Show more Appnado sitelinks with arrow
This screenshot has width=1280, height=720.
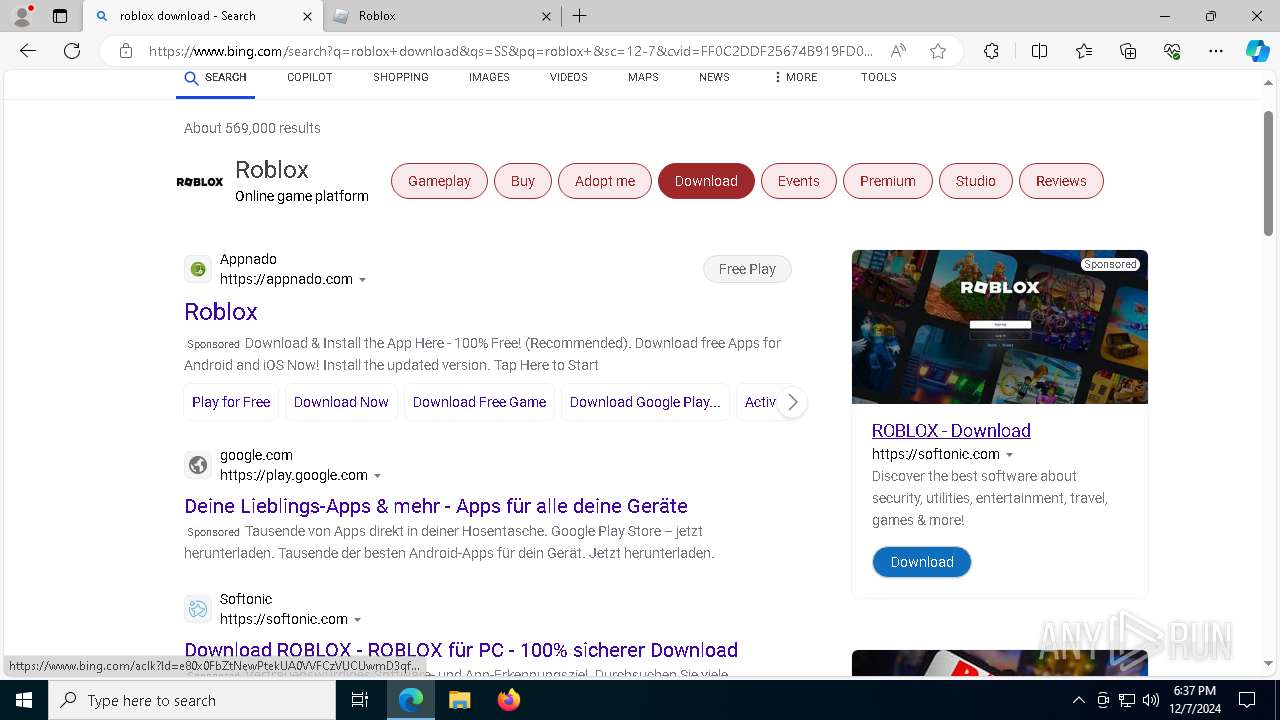coord(792,402)
